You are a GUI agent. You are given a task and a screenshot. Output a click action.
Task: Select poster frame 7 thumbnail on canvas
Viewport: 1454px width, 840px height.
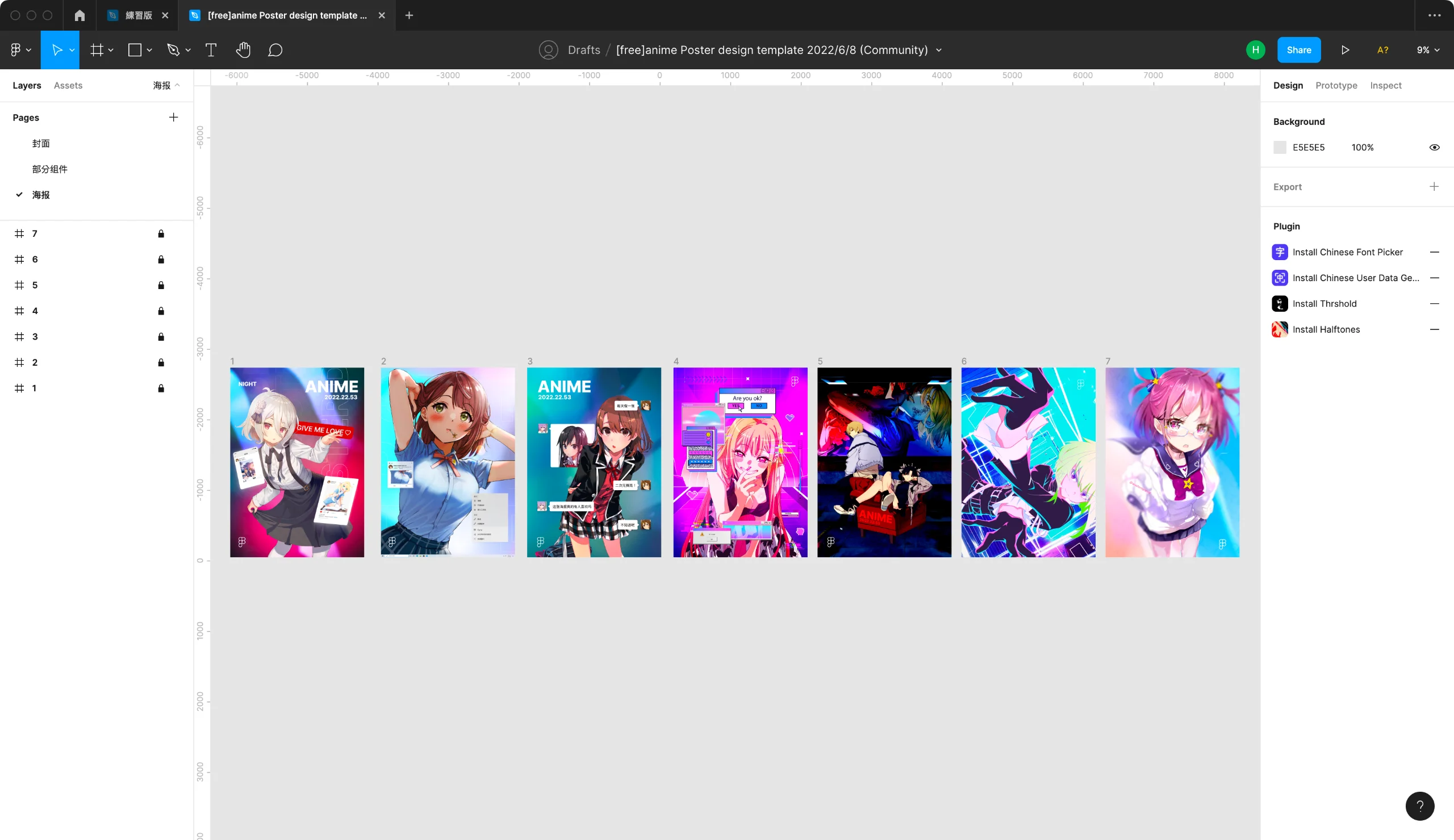[x=1172, y=462]
